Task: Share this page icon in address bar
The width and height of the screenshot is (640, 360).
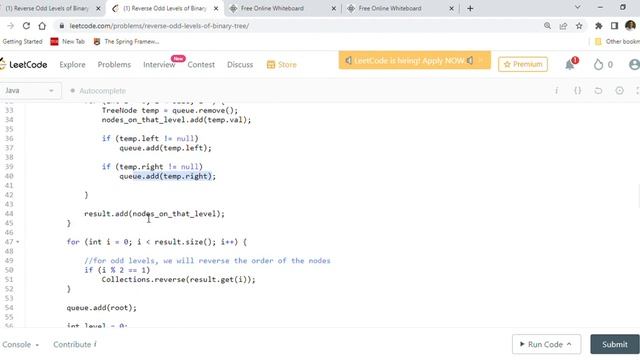Action: 563,26
